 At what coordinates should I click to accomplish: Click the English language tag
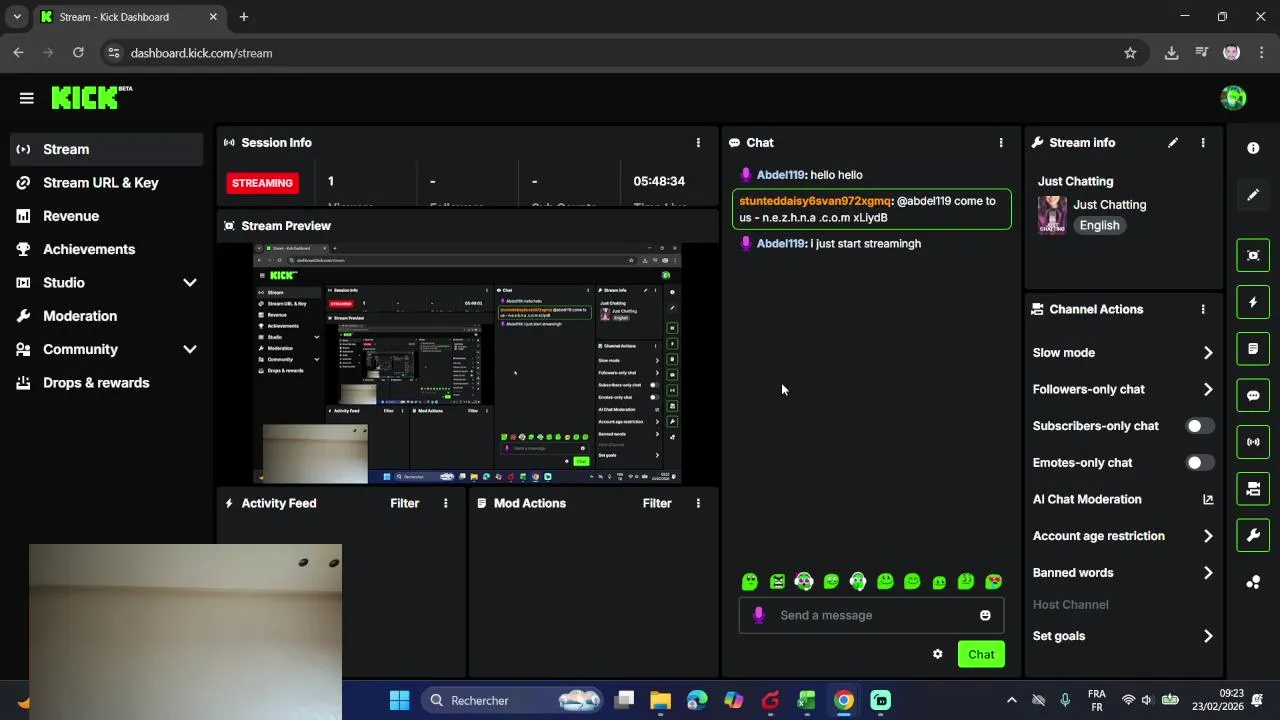1099,225
